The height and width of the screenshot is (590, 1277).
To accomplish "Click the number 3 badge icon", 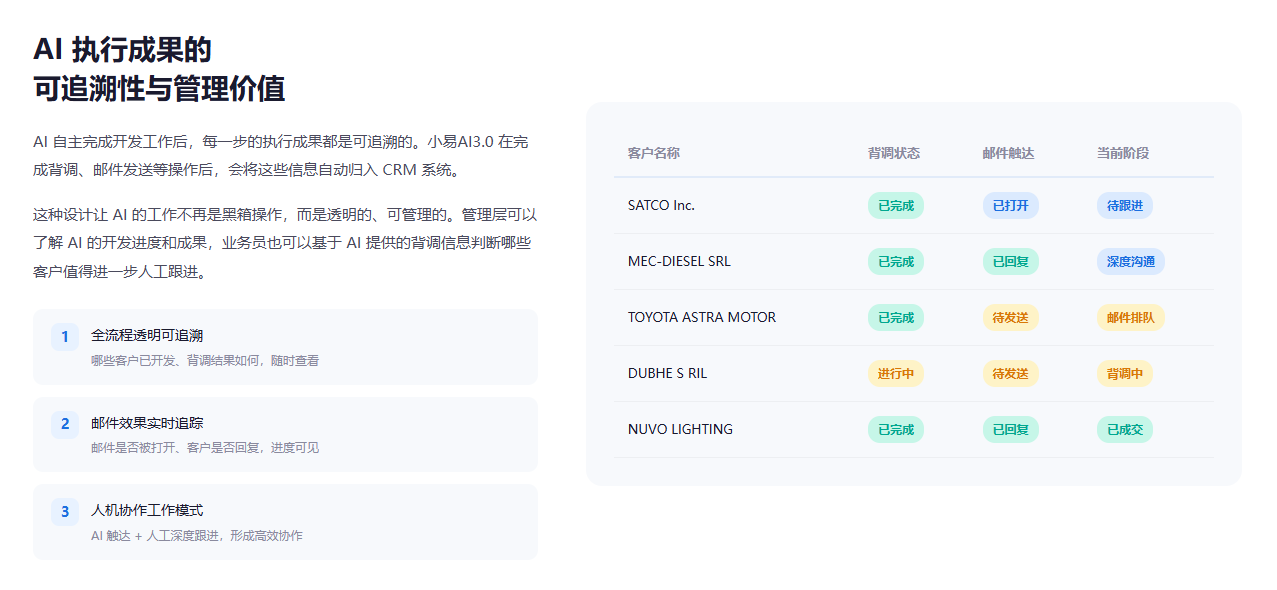I will 65,512.
